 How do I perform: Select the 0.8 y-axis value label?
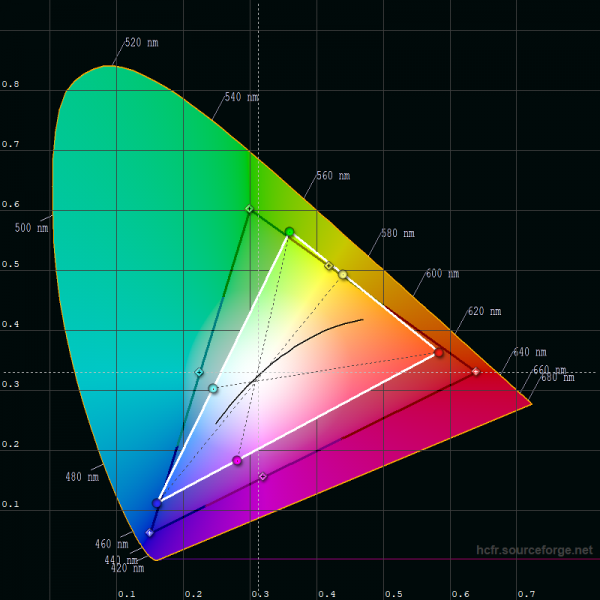10,84
